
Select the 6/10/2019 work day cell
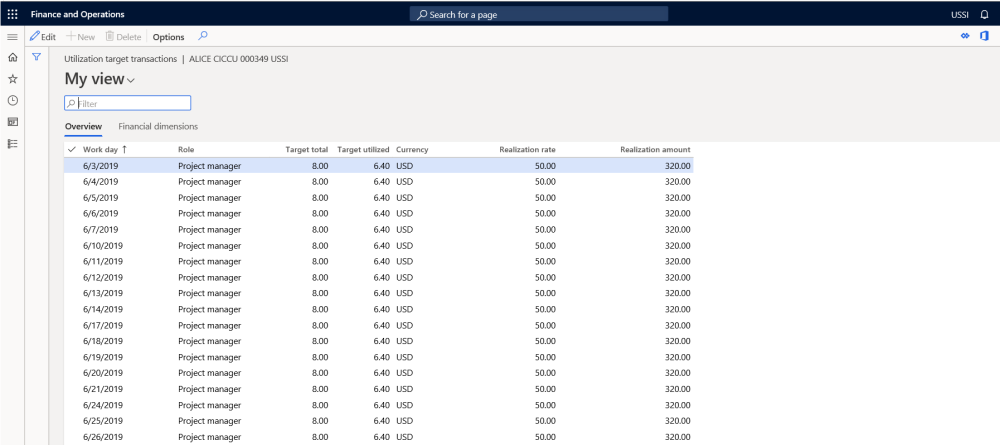tap(103, 245)
